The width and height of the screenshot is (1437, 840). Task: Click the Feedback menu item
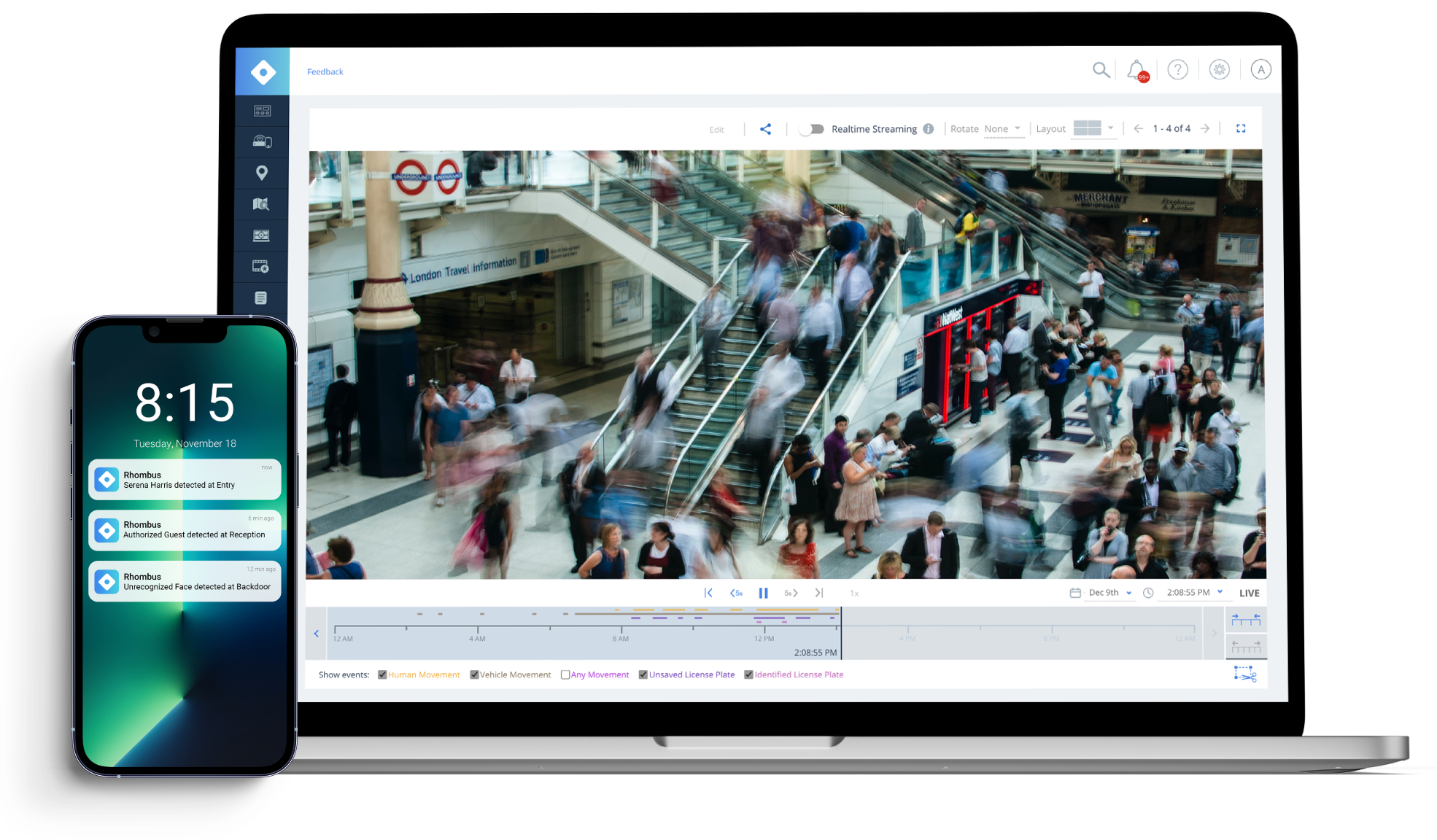pyautogui.click(x=325, y=71)
